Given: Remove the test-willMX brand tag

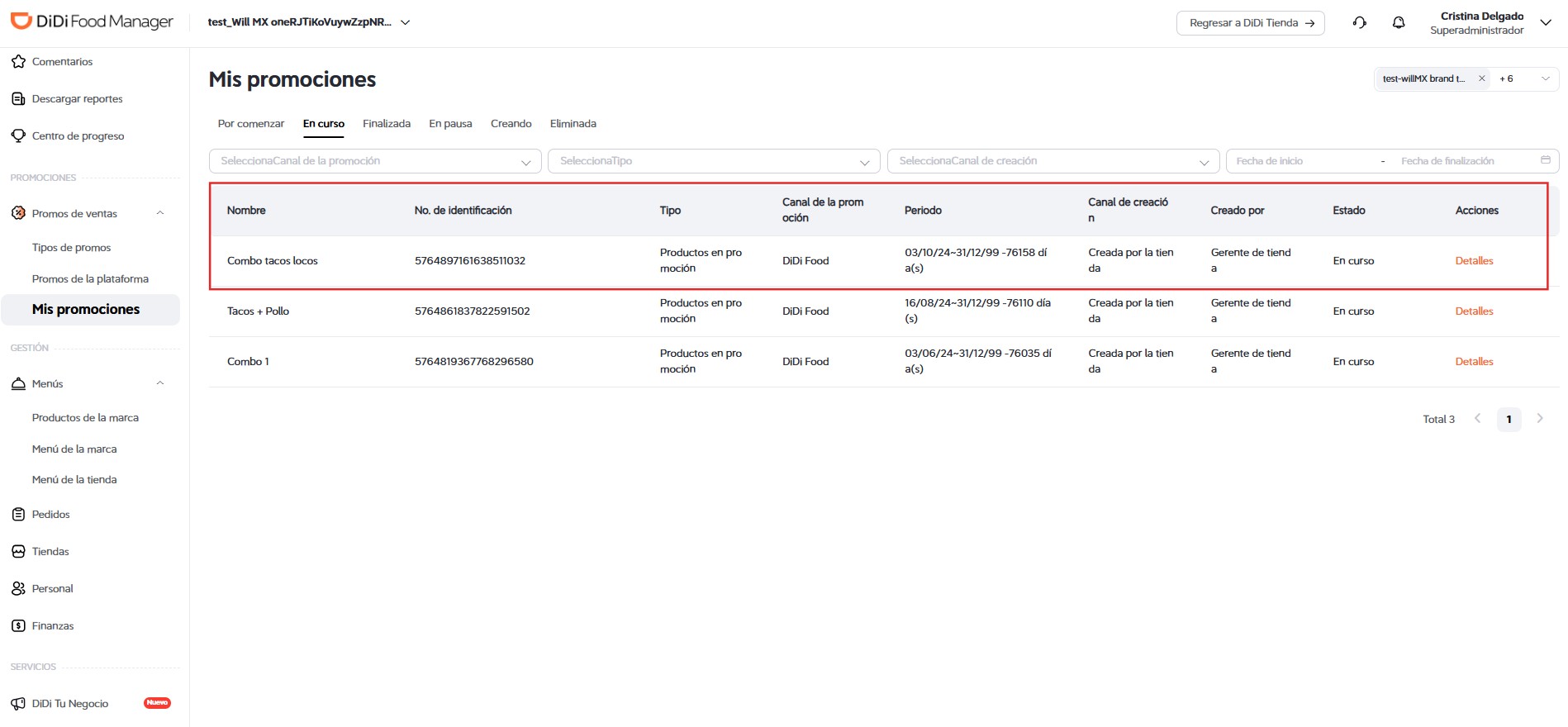Looking at the screenshot, I should (1481, 78).
